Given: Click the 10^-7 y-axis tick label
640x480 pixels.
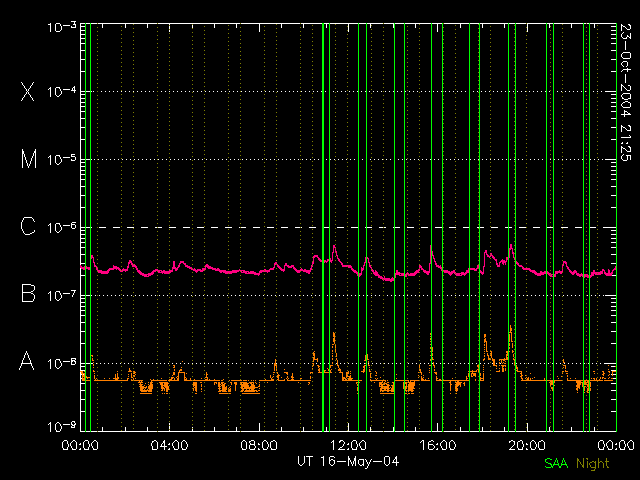Looking at the screenshot, I should 62,295.
